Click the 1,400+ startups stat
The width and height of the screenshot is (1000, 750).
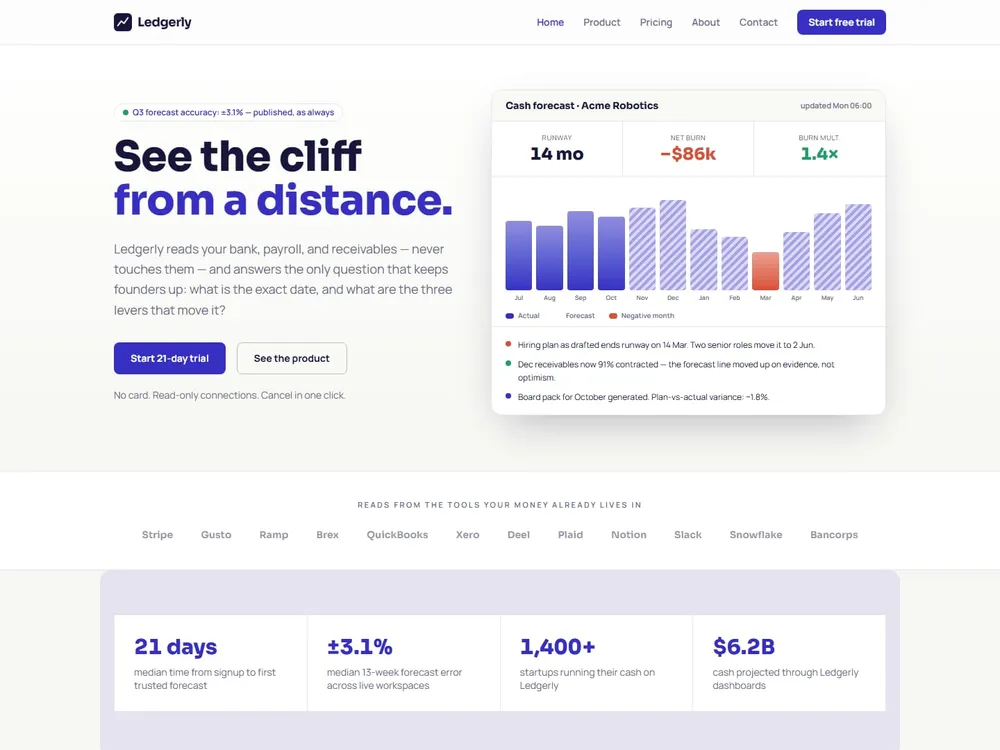pos(596,663)
